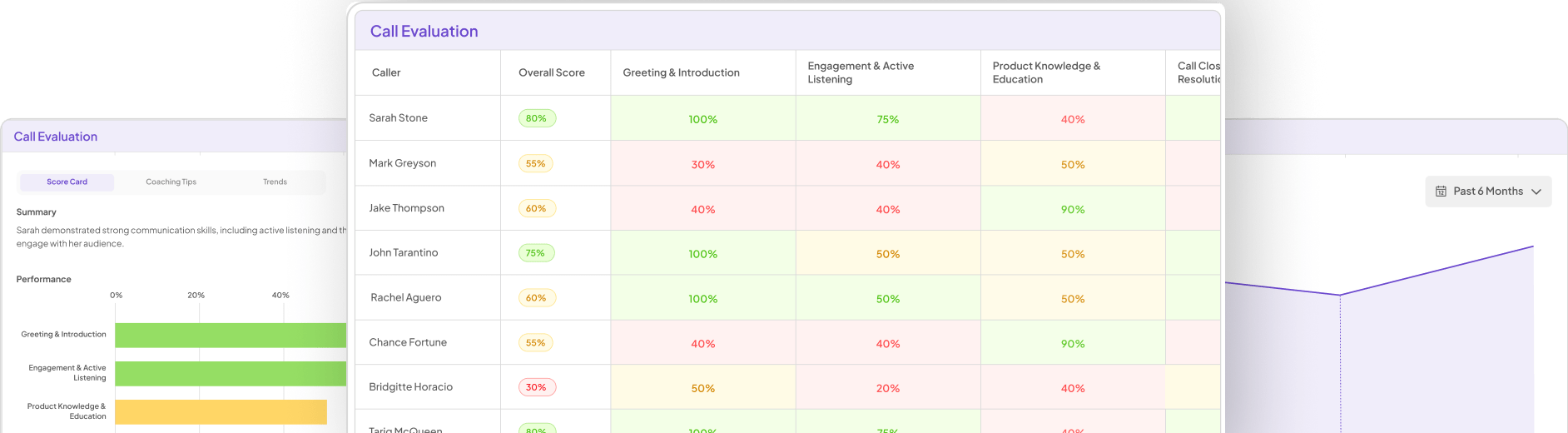Click Chance Fortune's 90% Product Knowledge cell

pyautogui.click(x=1073, y=343)
